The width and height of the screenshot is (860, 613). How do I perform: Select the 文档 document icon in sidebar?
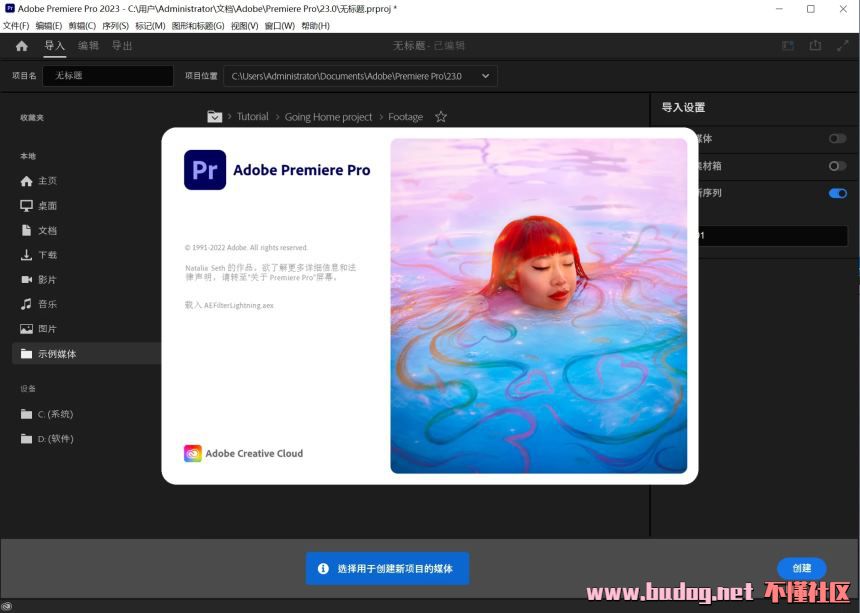[26, 230]
